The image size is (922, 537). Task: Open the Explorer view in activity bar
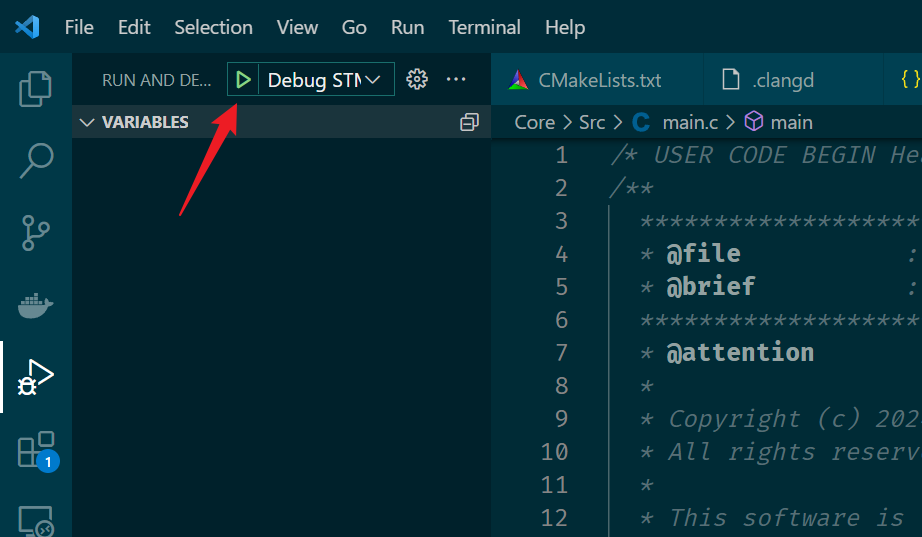click(36, 89)
